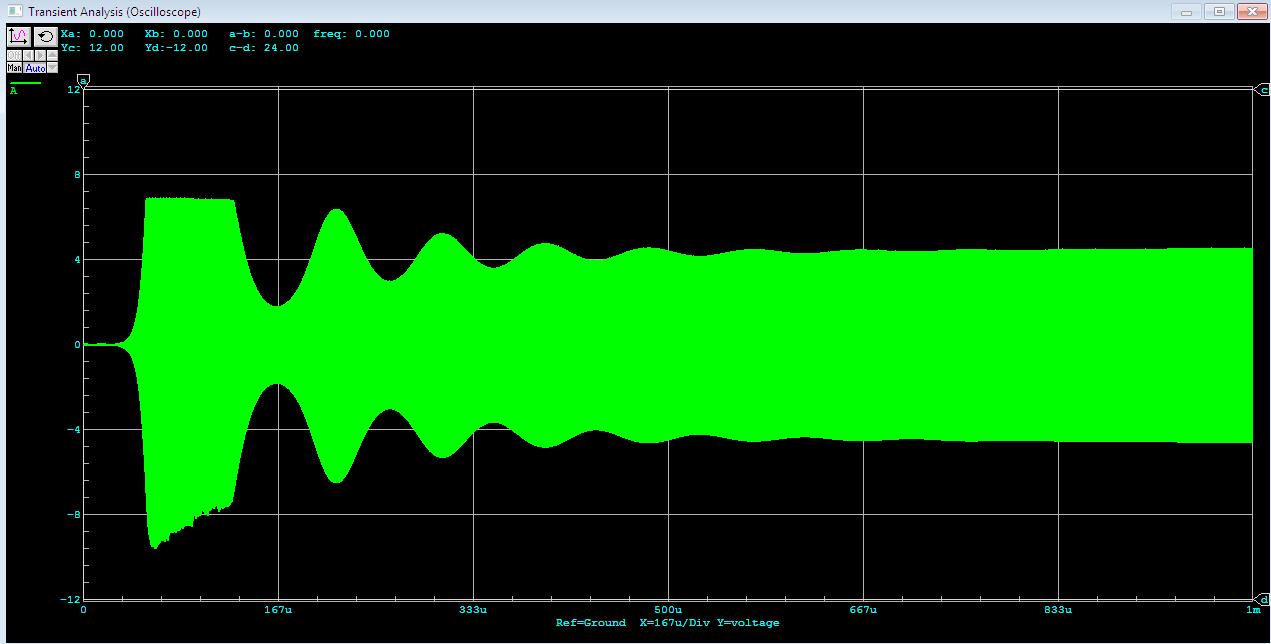This screenshot has width=1271, height=644.
Task: Click the Ref=Ground axis label
Action: pyautogui.click(x=590, y=623)
